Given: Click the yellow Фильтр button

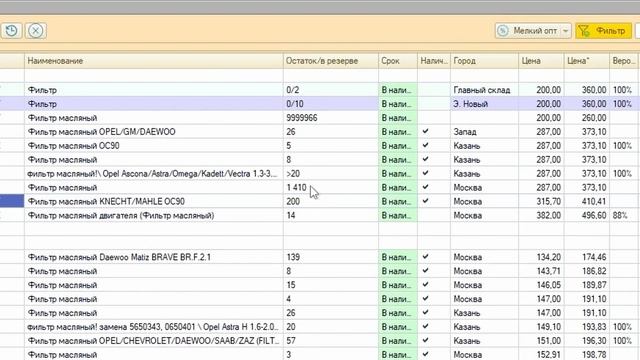Looking at the screenshot, I should tap(603, 31).
